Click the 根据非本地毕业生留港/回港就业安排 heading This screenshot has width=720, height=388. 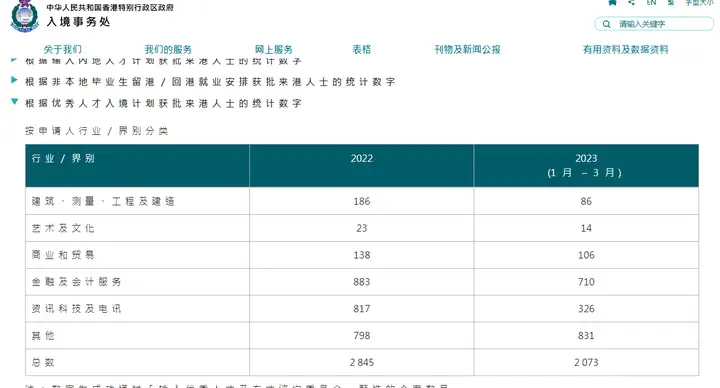[210, 82]
